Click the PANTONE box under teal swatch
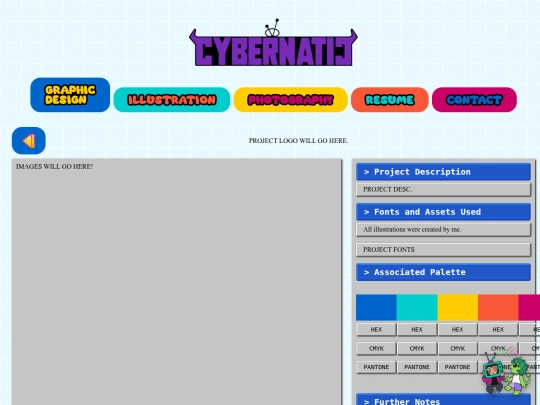The height and width of the screenshot is (405, 540). coord(417,367)
